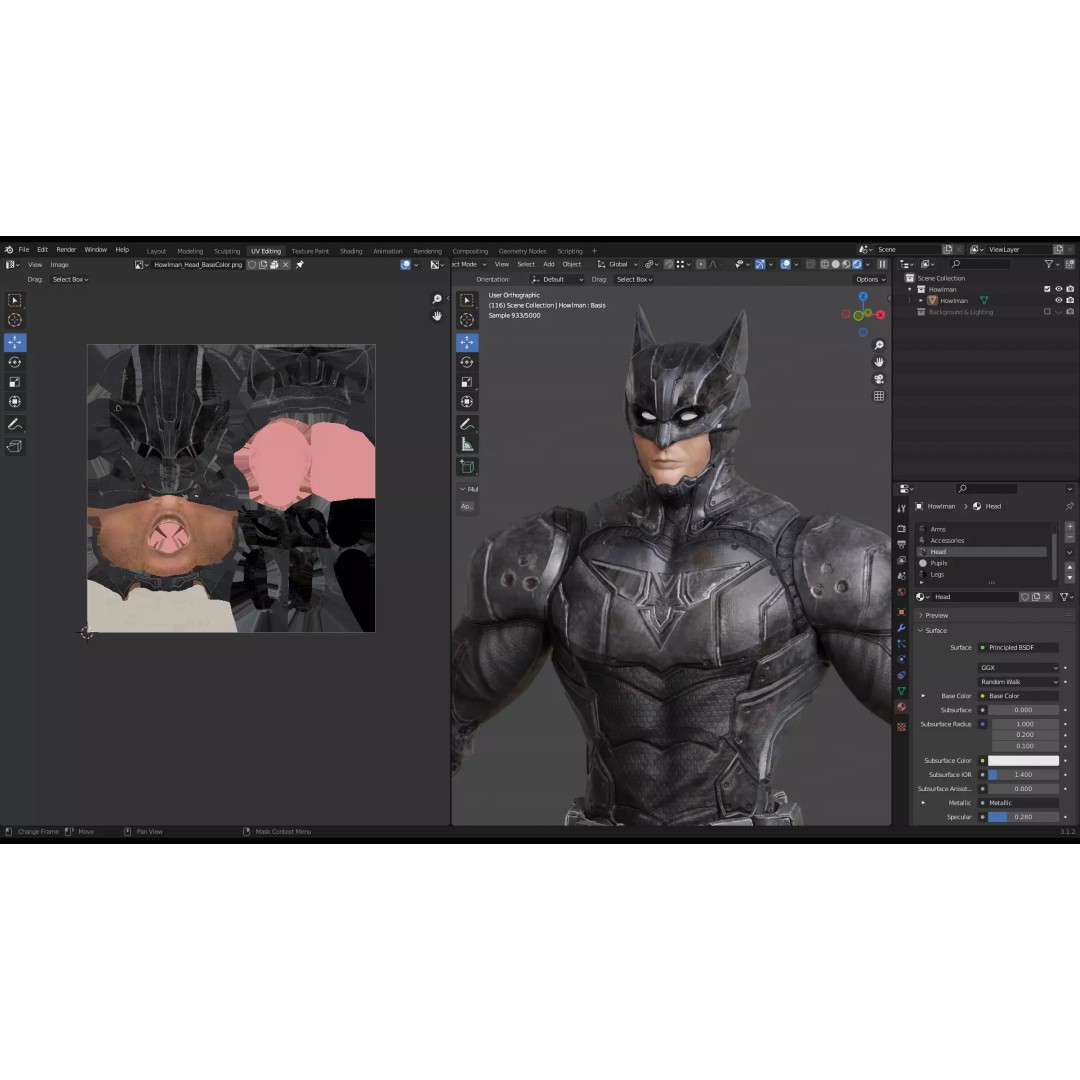Switch to the Layout workspace tab
Viewport: 1080px width, 1080px height.
[156, 251]
